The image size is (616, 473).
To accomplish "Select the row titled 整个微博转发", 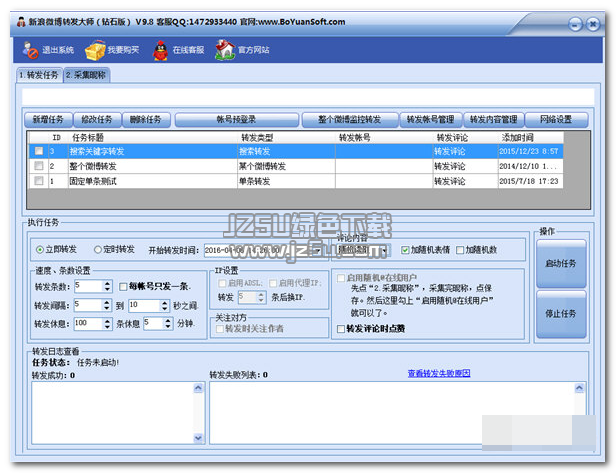I will click(x=296, y=166).
